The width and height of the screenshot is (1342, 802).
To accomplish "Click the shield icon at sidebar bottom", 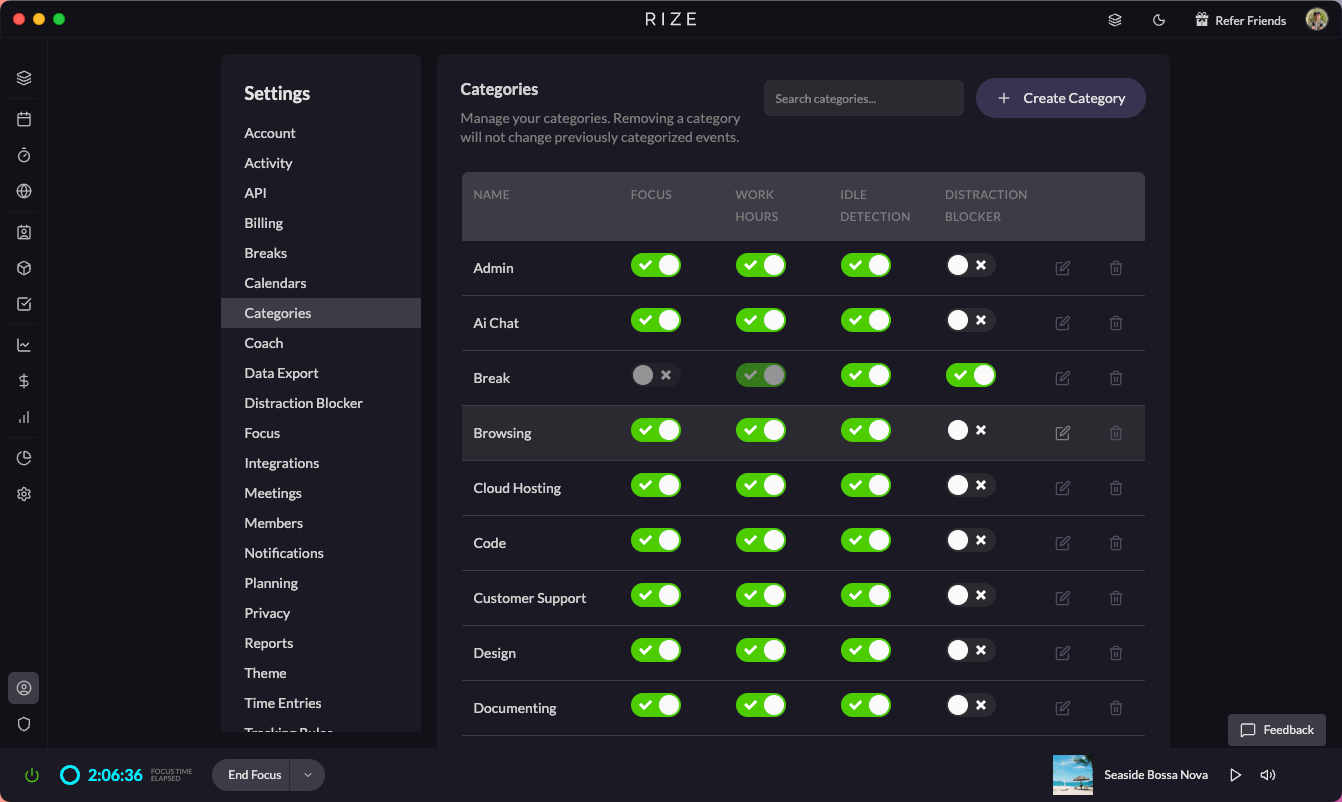I will point(24,724).
